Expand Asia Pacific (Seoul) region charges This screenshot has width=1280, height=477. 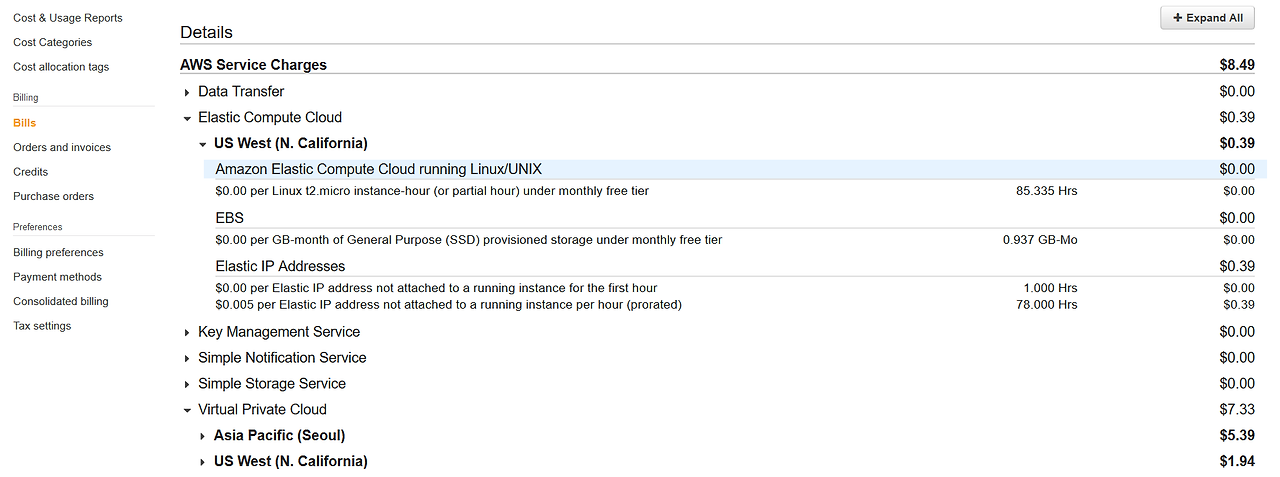tap(203, 436)
